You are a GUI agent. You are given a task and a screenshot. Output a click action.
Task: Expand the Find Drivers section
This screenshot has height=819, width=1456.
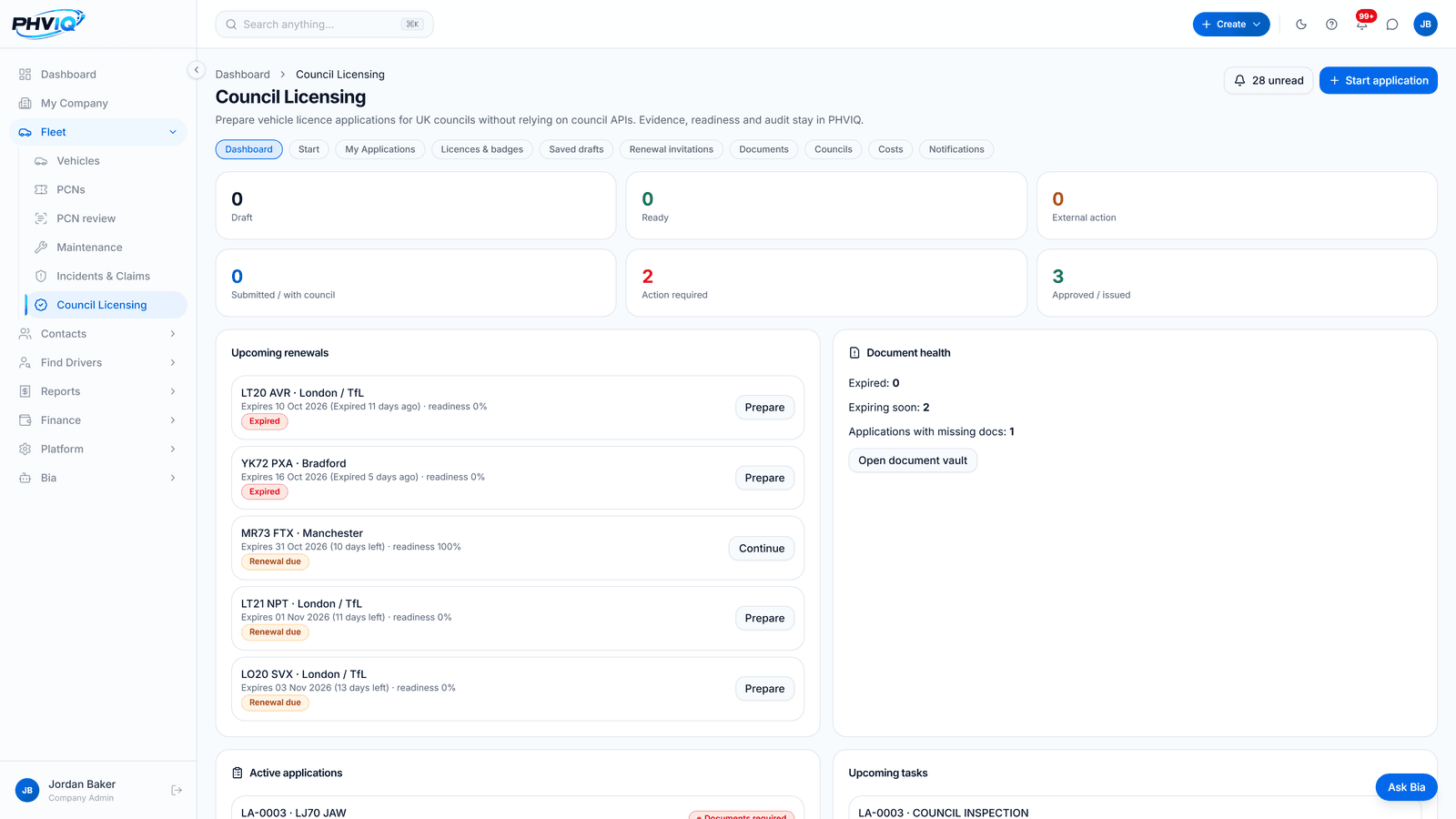point(98,363)
